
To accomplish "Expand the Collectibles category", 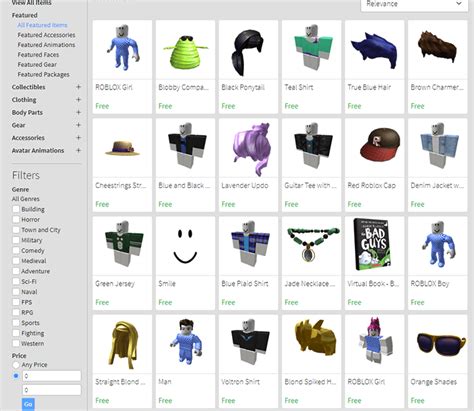I will click(x=78, y=87).
